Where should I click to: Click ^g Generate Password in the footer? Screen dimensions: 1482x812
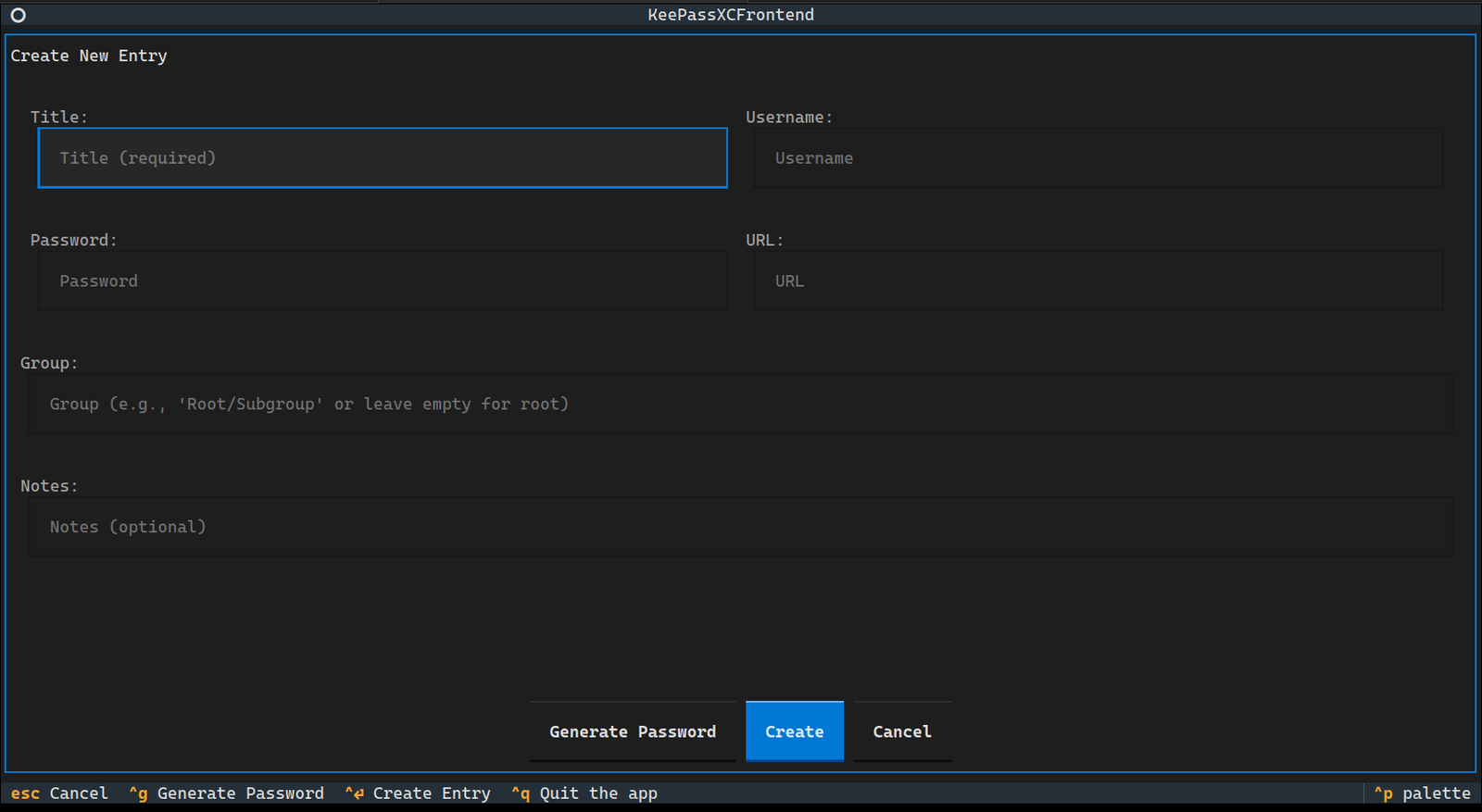coord(226,793)
